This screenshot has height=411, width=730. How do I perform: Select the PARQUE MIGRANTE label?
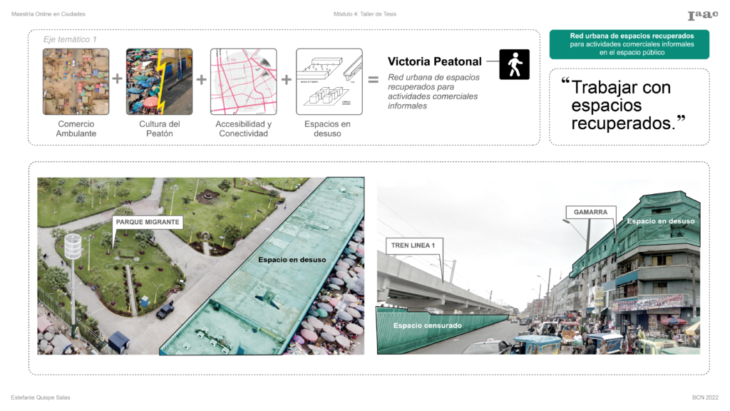click(147, 223)
